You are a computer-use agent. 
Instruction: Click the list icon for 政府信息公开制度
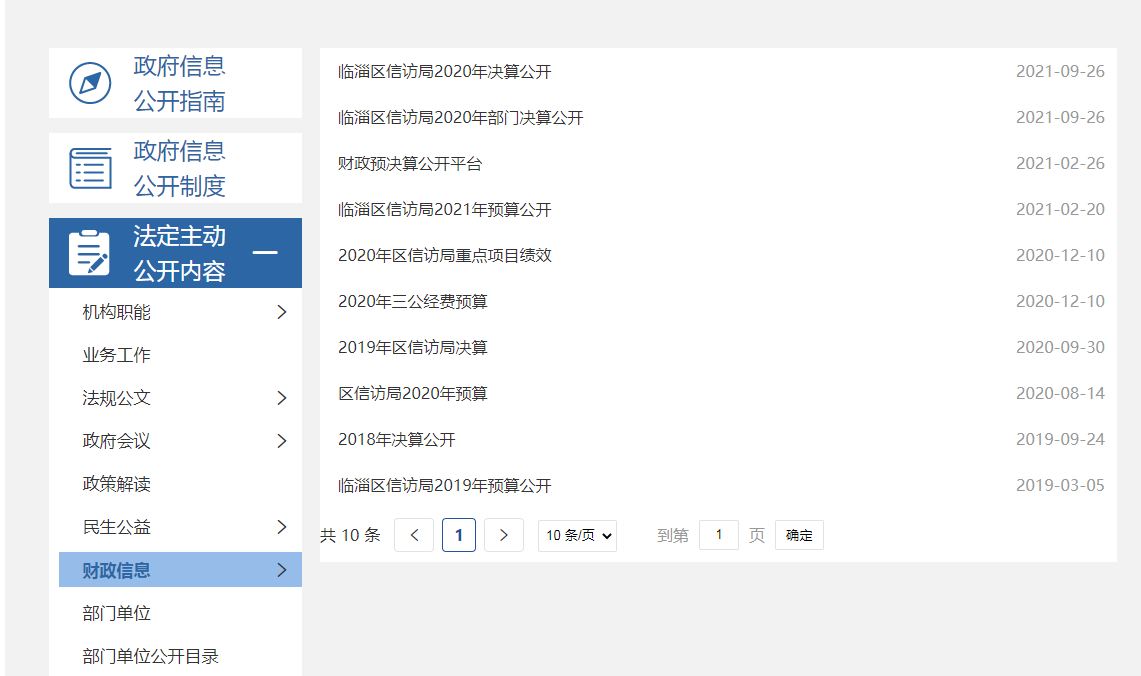[90, 168]
